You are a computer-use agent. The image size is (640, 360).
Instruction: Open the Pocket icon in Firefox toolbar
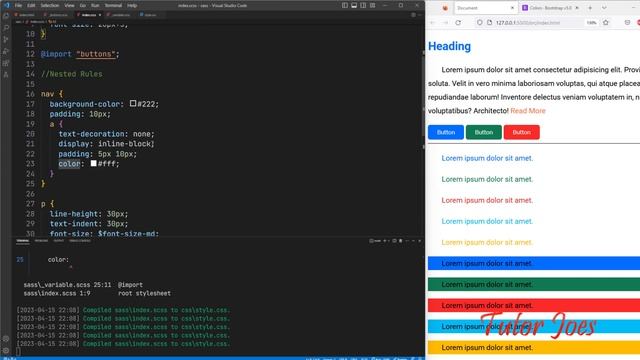(x=627, y=23)
